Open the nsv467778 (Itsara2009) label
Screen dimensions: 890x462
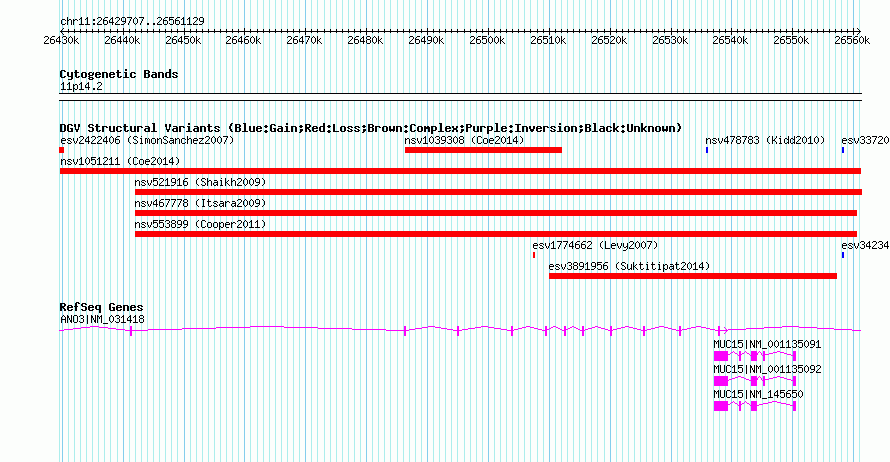tap(200, 203)
